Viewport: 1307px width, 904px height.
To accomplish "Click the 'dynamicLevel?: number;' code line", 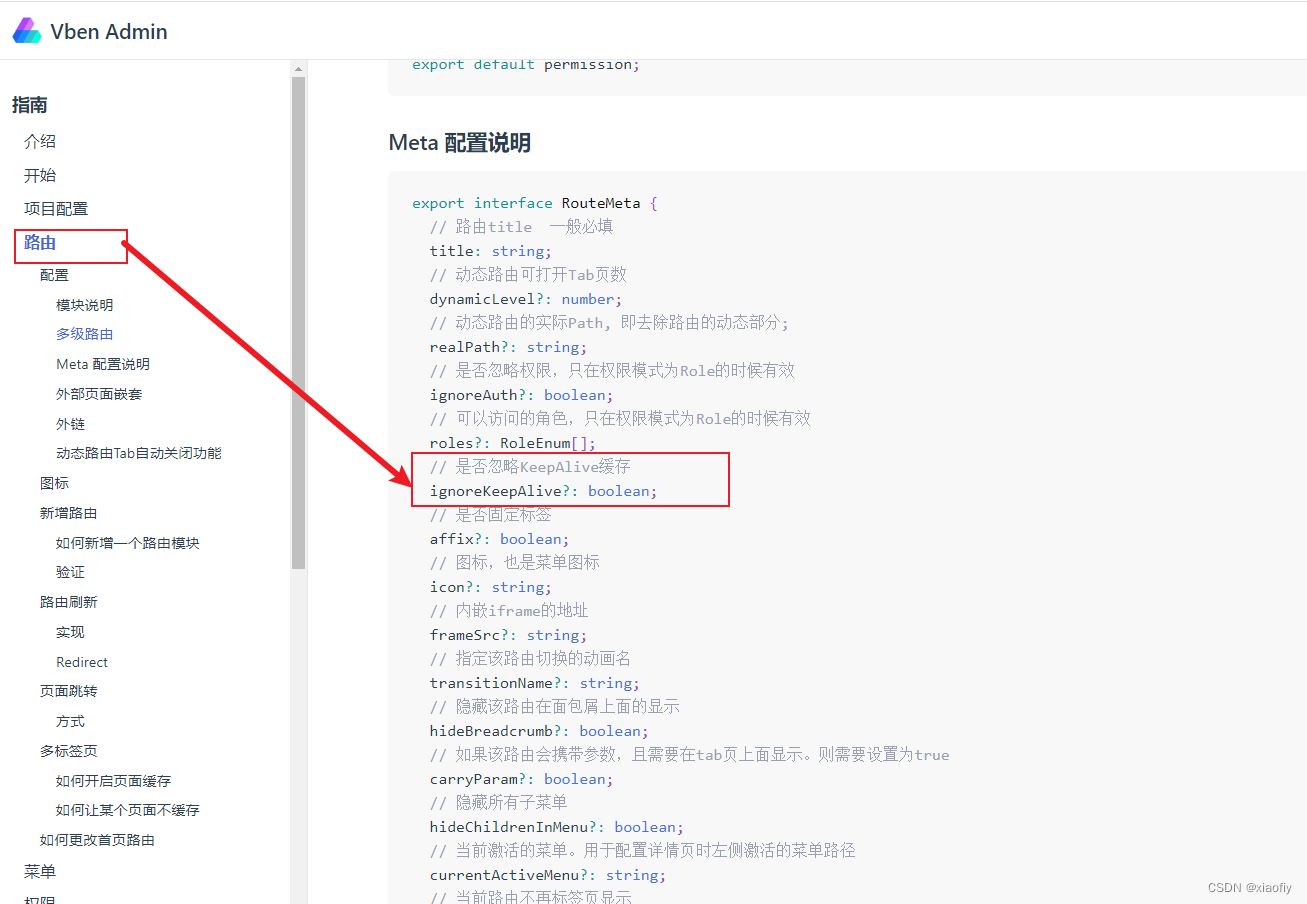I will (526, 299).
